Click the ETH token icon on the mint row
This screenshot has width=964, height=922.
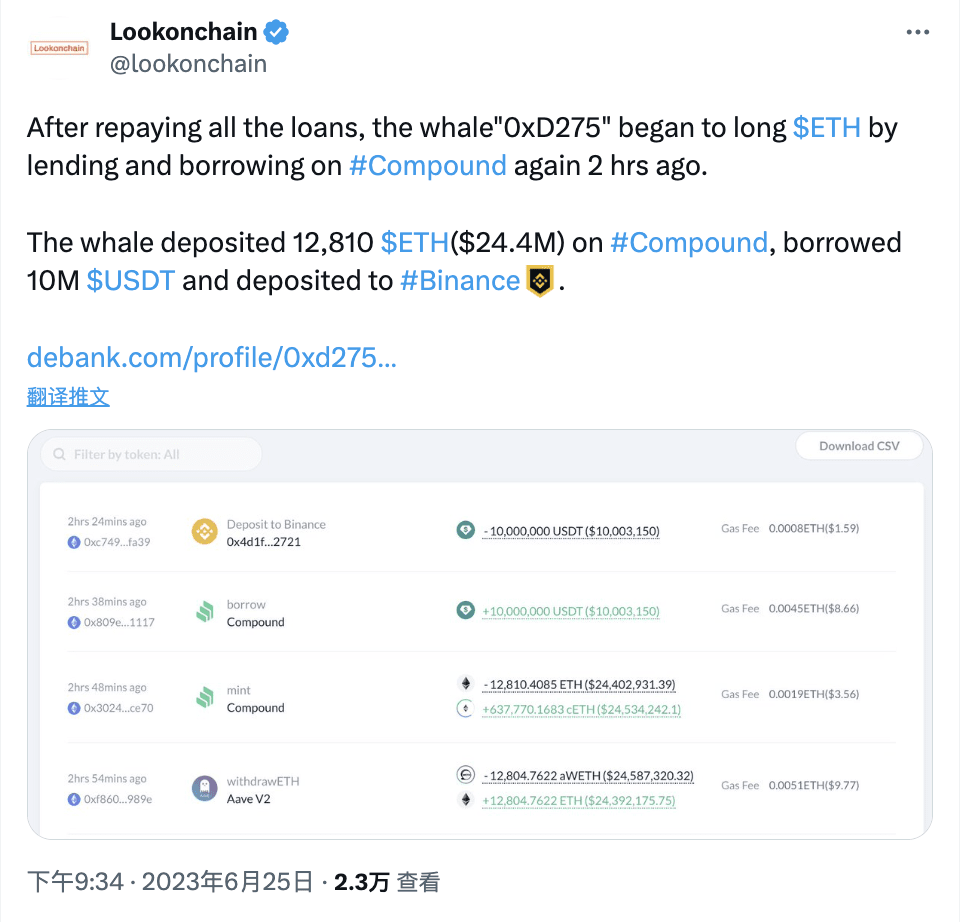tap(465, 683)
